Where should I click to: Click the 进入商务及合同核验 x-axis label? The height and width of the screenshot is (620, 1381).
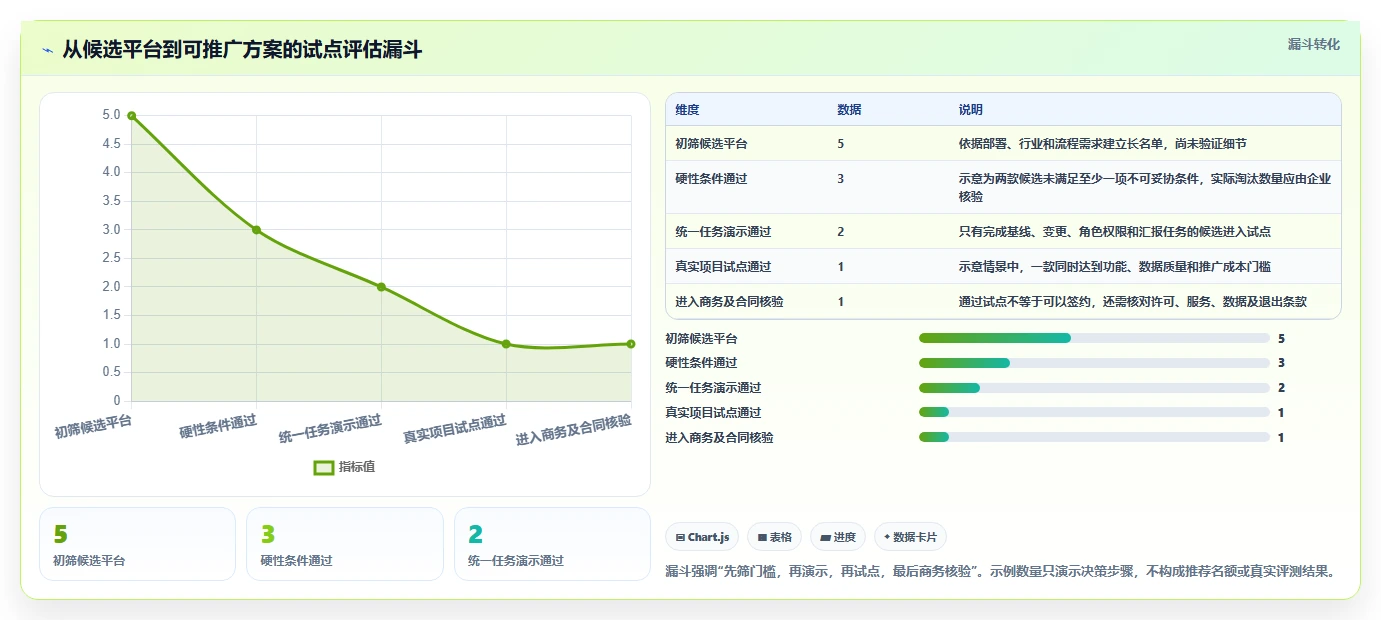click(574, 429)
